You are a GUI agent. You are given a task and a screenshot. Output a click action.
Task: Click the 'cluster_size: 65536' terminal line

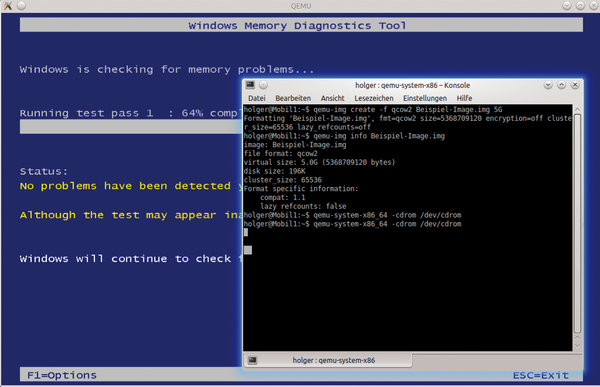283,180
